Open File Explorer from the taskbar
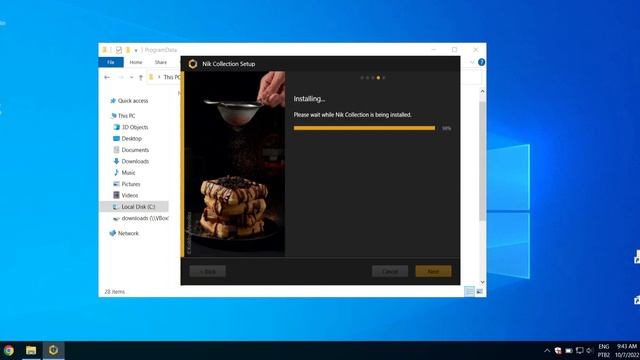The height and width of the screenshot is (360, 640). (x=31, y=350)
